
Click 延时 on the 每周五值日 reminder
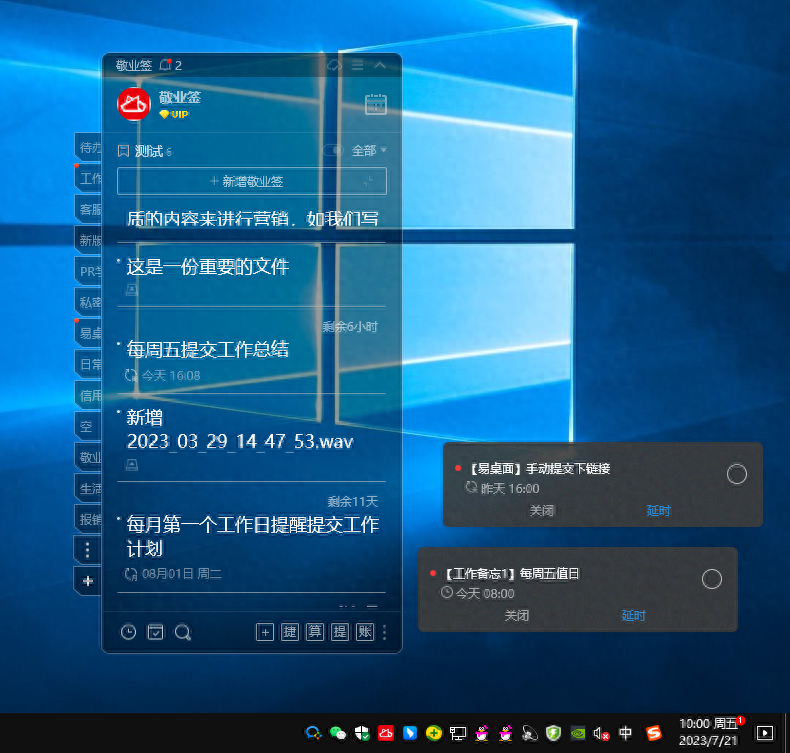tap(633, 615)
